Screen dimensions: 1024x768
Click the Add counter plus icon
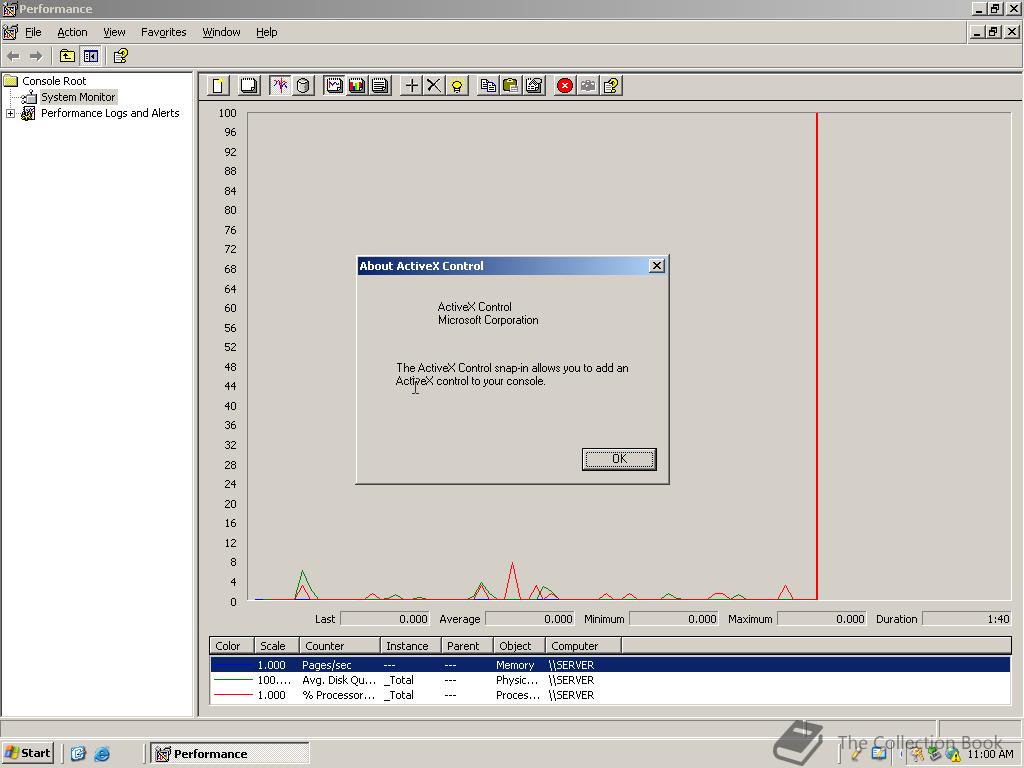coord(411,86)
